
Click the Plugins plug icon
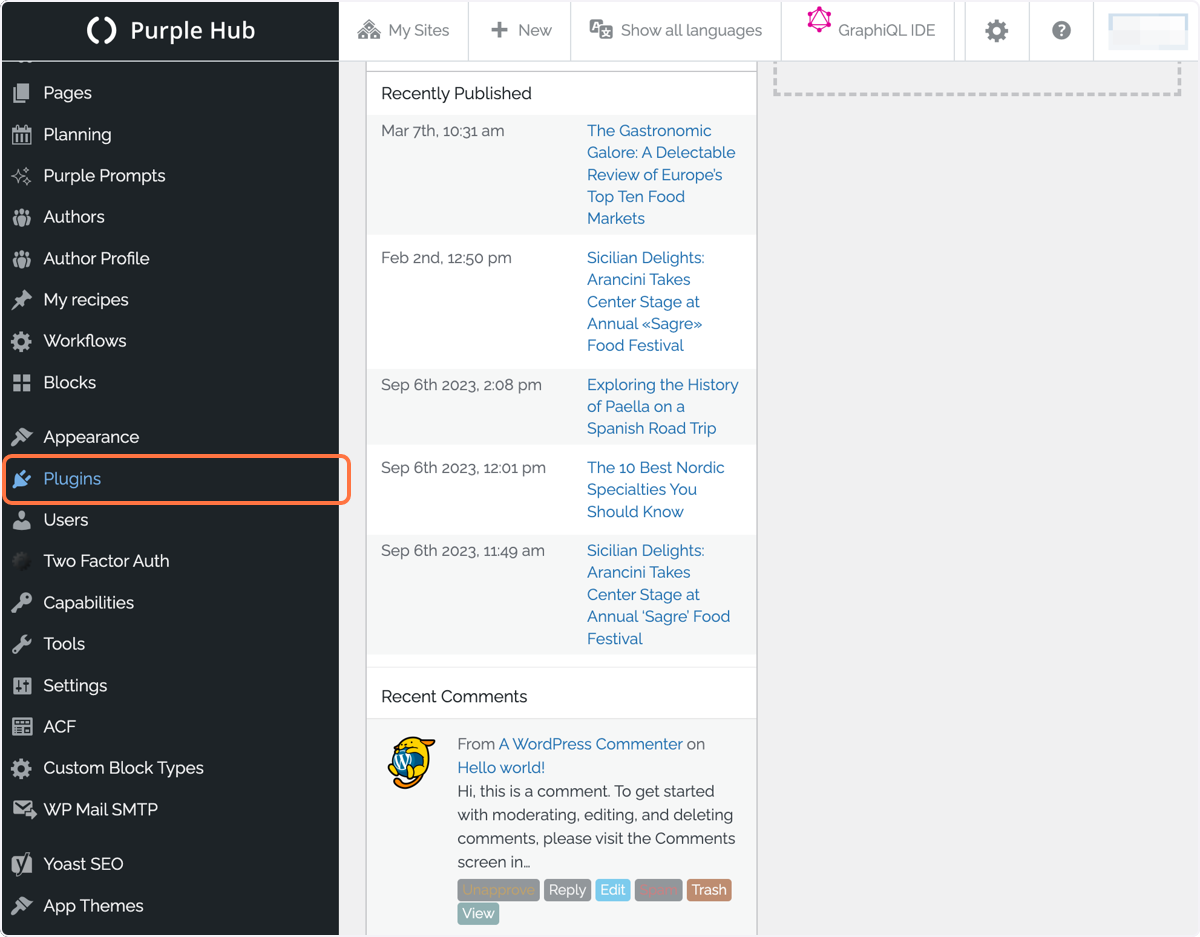pyautogui.click(x=21, y=479)
